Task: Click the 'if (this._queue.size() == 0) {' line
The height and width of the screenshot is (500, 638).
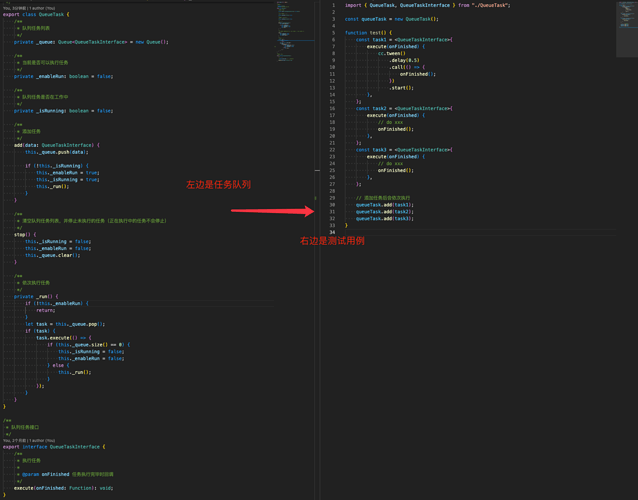Action: (89, 345)
